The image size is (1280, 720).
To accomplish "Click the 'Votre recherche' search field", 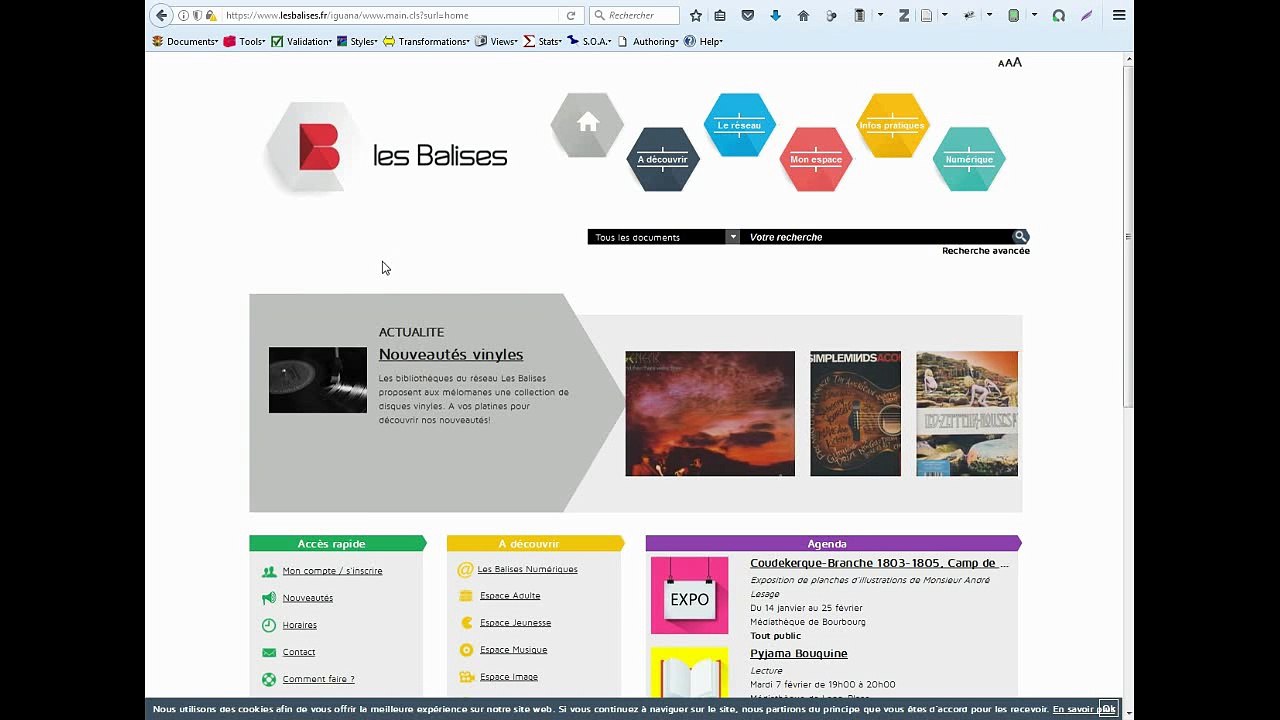I will (x=875, y=237).
